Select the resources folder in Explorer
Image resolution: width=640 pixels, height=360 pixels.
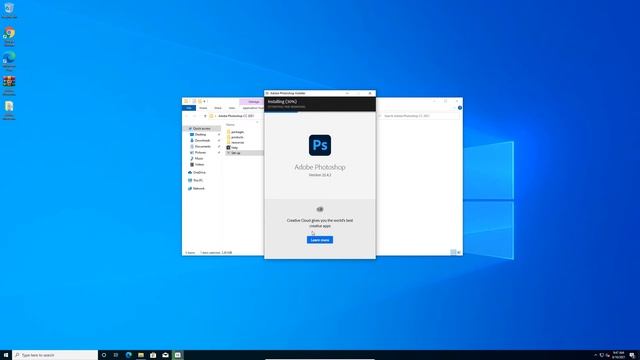coord(237,142)
